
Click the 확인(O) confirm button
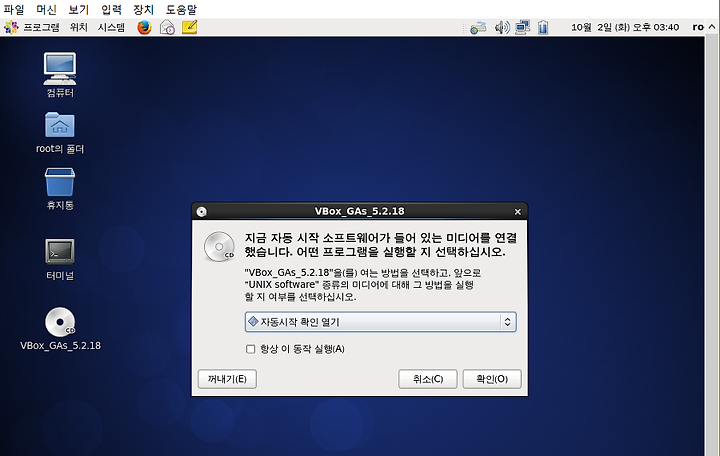(492, 379)
